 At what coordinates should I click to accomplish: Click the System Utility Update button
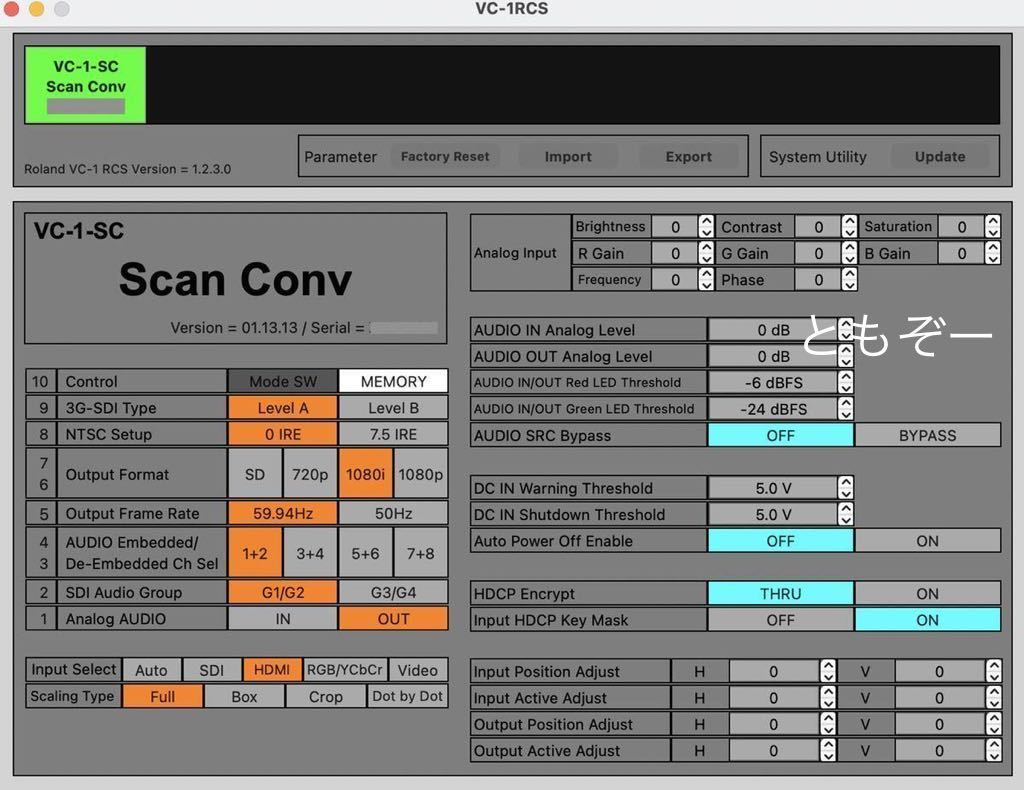940,157
